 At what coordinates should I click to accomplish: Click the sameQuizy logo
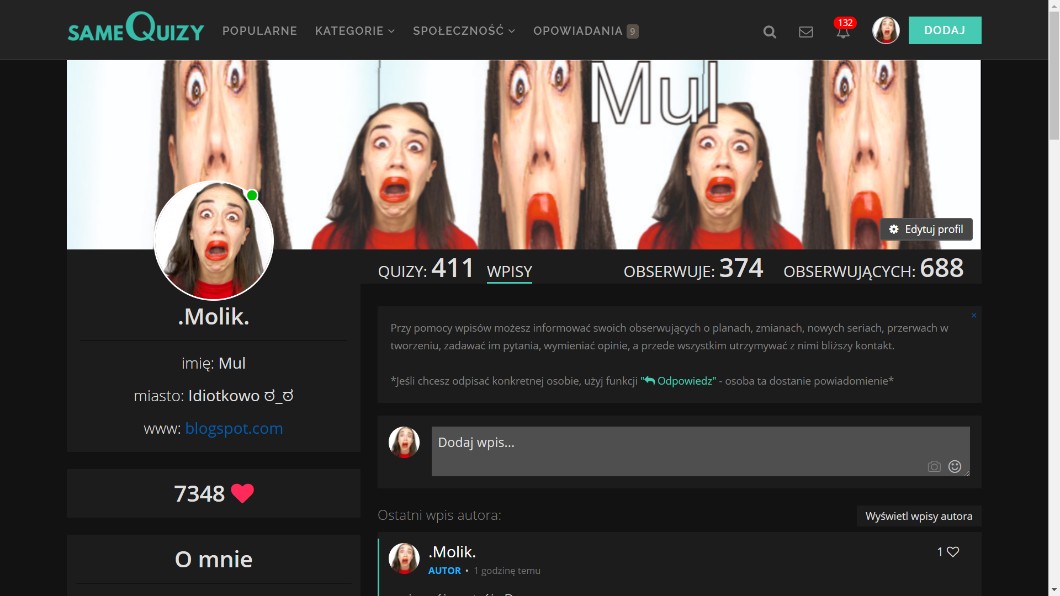pyautogui.click(x=135, y=29)
